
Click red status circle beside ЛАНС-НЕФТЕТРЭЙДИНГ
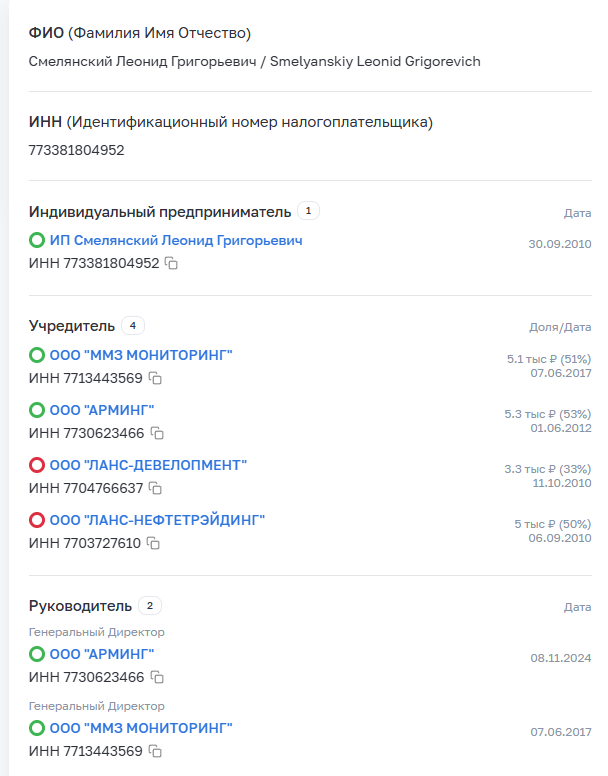[x=37, y=520]
